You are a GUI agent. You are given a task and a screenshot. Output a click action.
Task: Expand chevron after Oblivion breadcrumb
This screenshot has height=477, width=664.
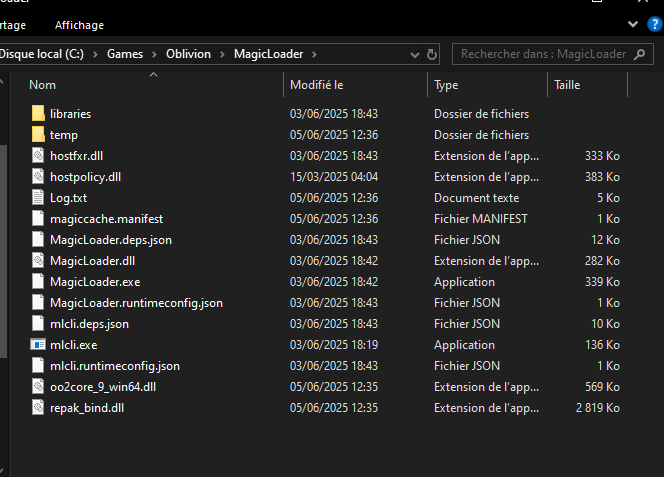(x=222, y=54)
